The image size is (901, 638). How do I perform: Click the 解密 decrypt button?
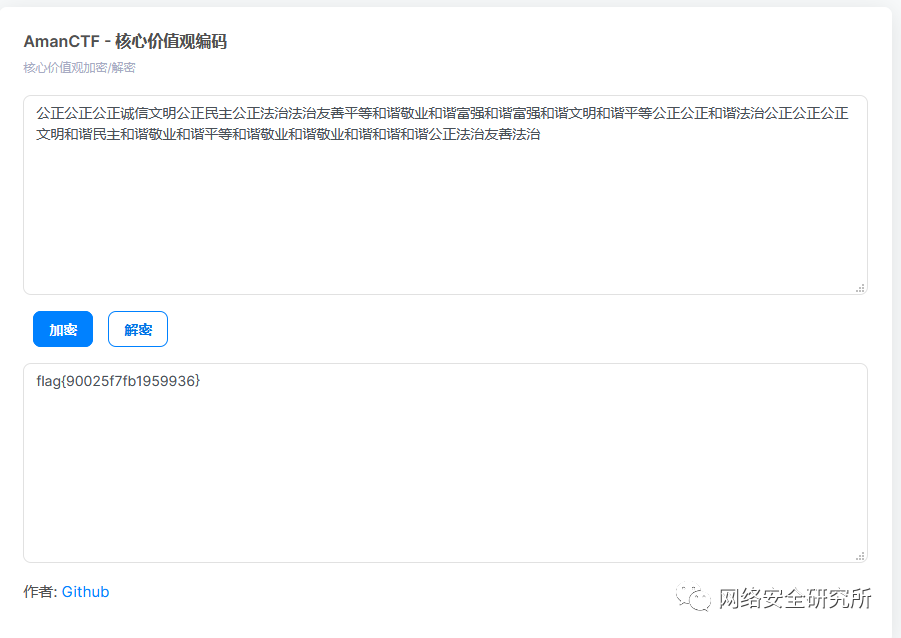click(x=138, y=329)
